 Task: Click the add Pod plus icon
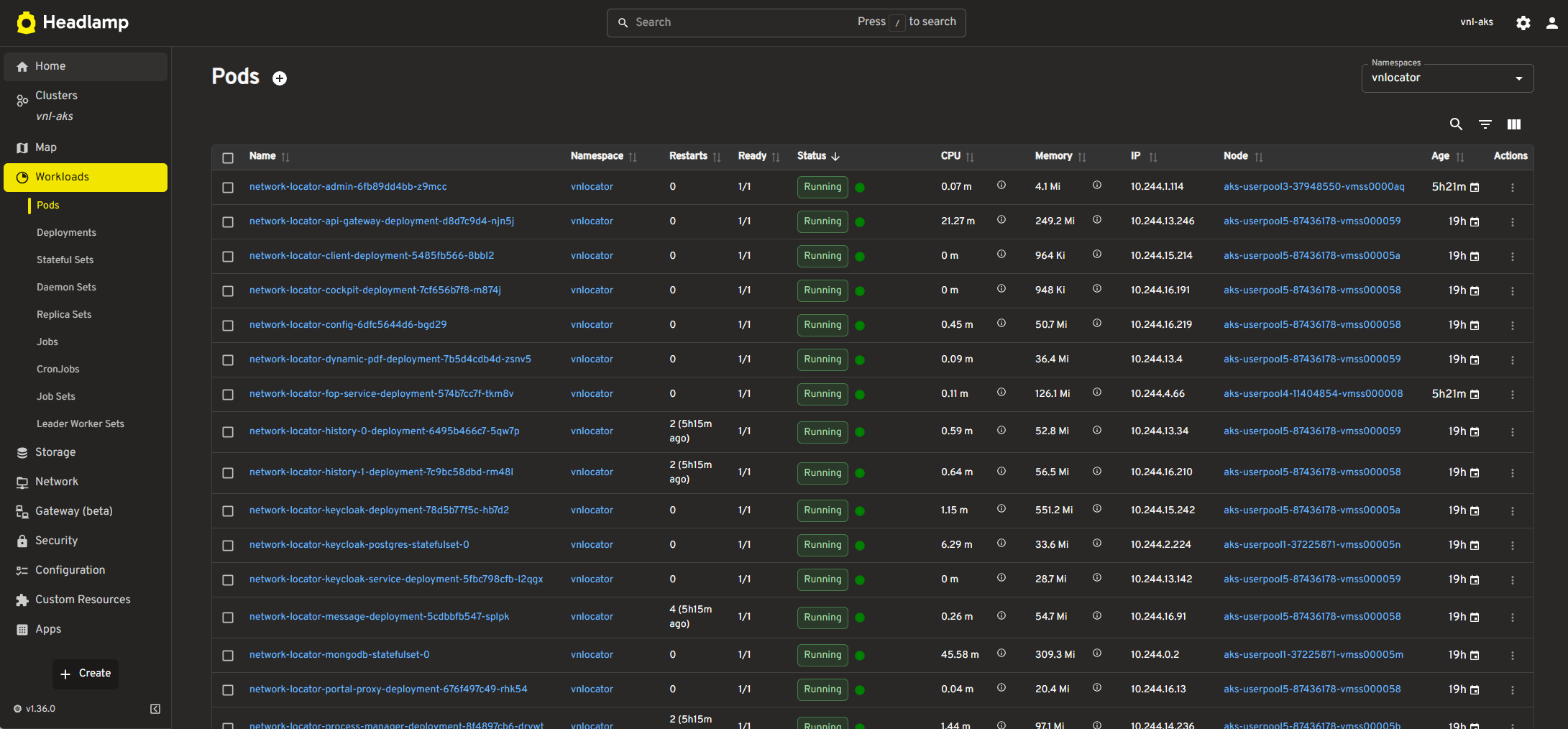coord(280,78)
